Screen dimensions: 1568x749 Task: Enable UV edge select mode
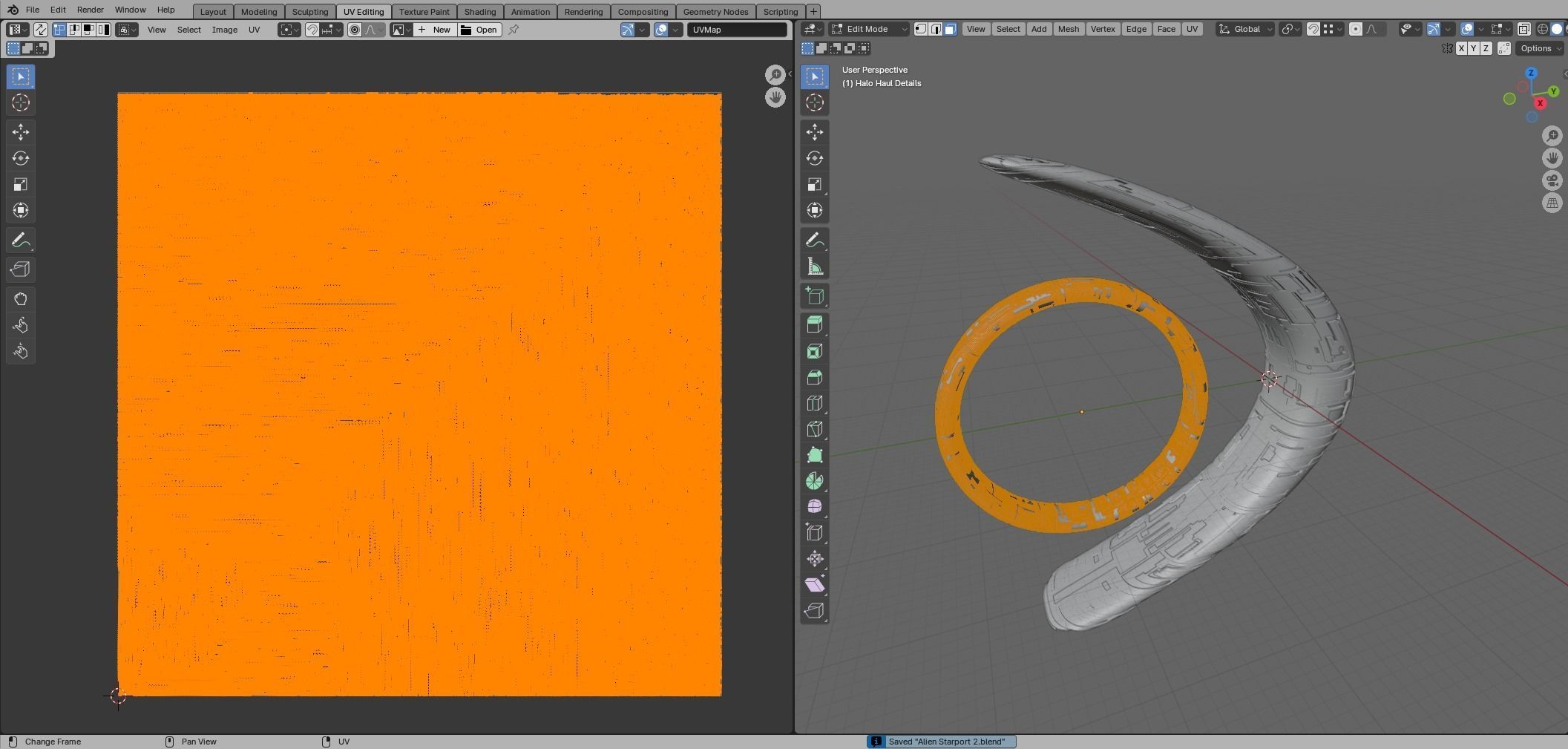(74, 30)
